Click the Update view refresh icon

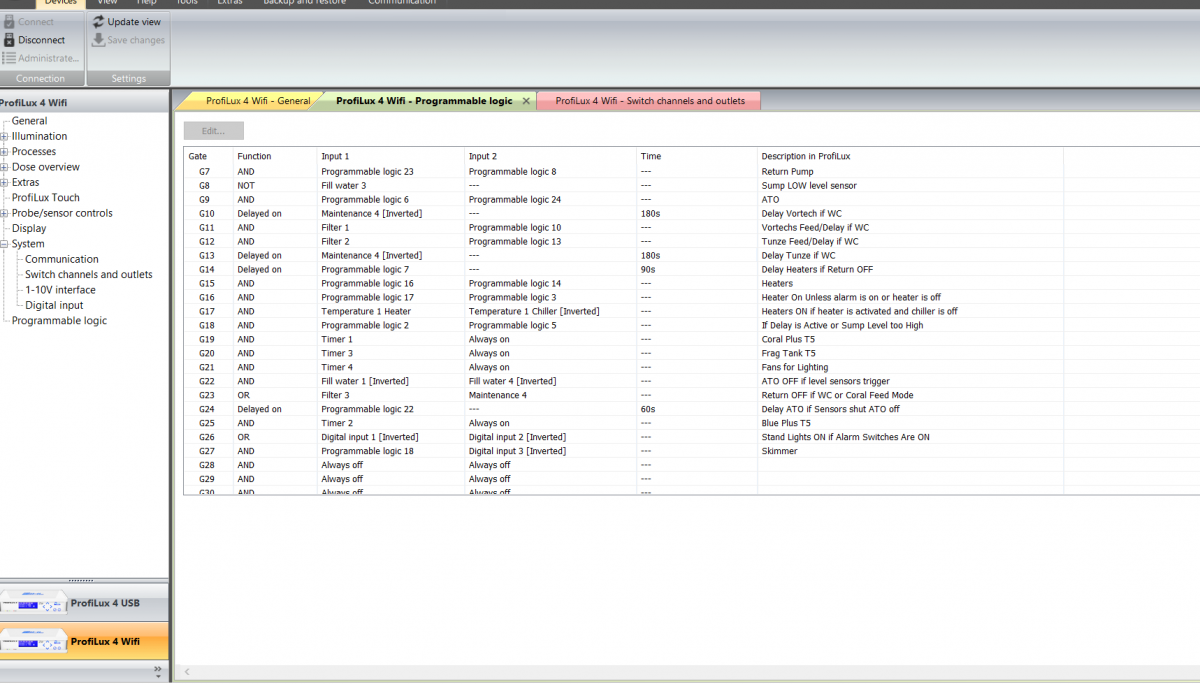coord(98,21)
